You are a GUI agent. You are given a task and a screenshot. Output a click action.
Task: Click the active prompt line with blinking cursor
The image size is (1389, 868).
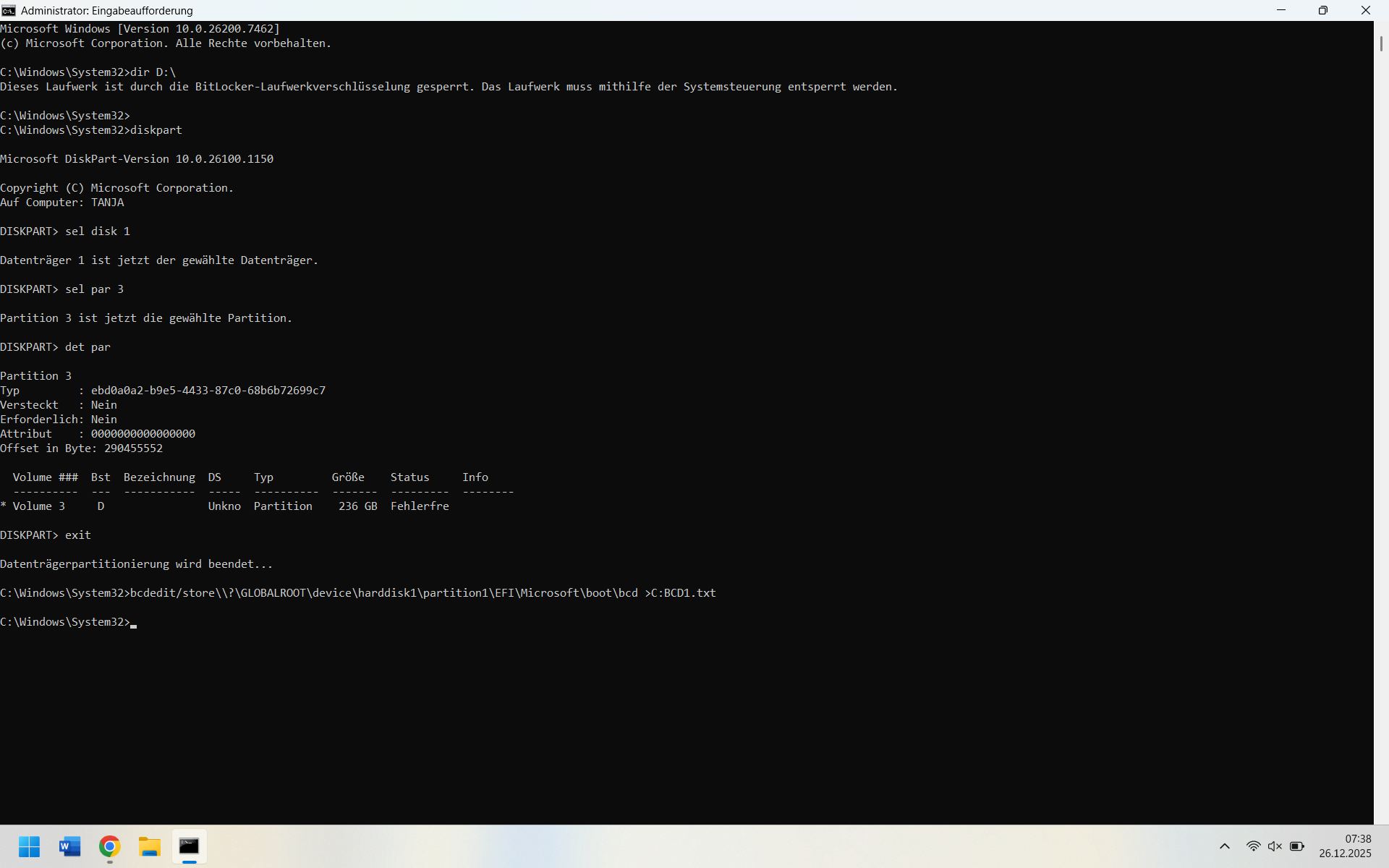[134, 622]
